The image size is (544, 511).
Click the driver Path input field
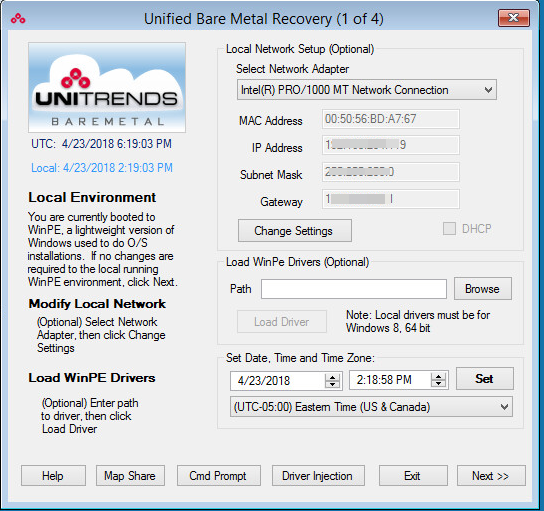click(x=354, y=289)
